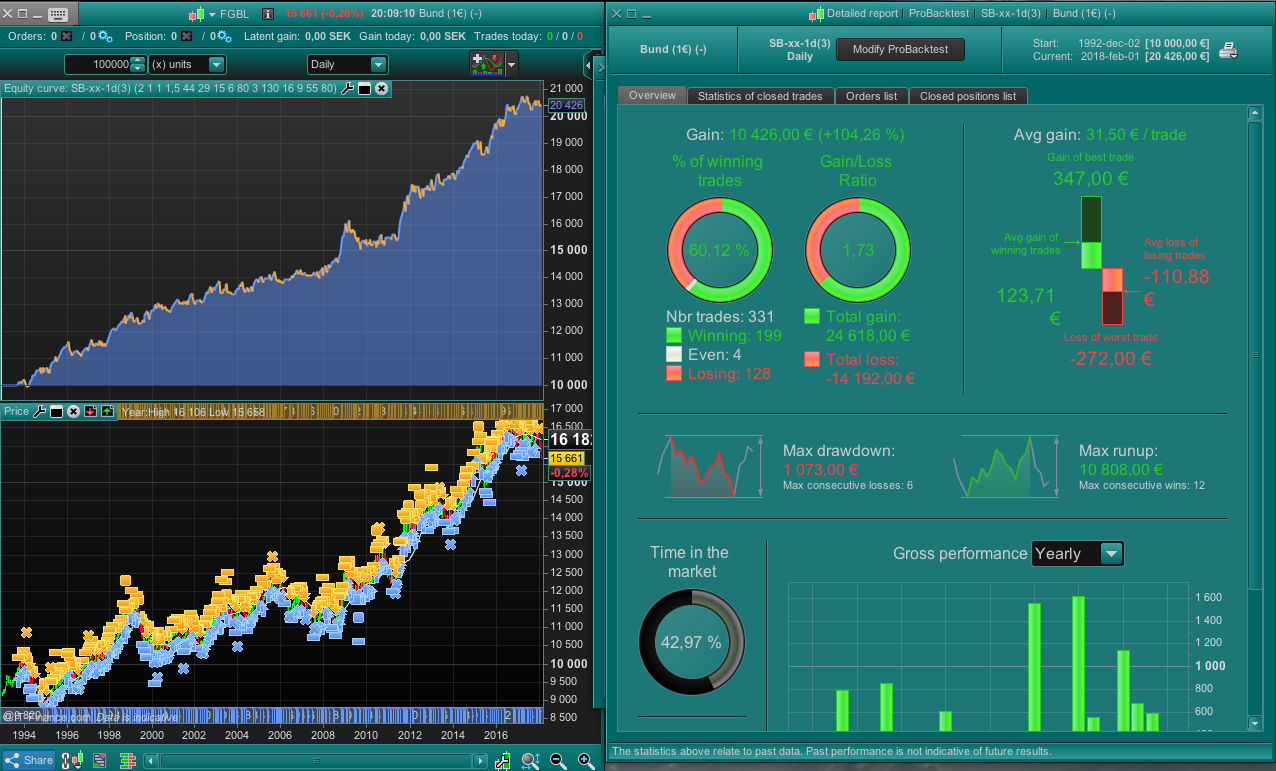Open position settings gears after Position count
The image size is (1276, 771).
[x=223, y=36]
